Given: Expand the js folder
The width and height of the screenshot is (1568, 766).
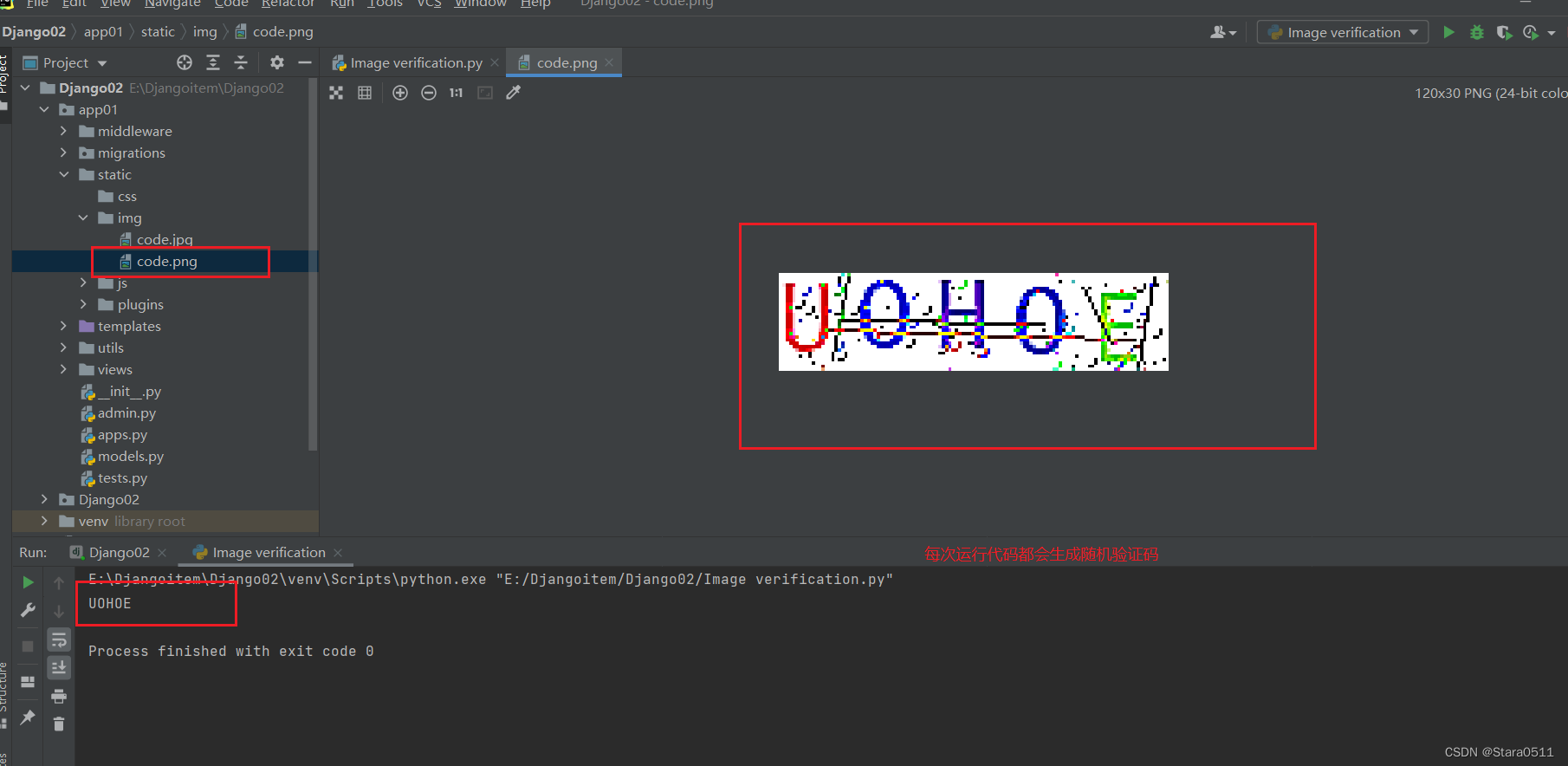Looking at the screenshot, I should coord(83,282).
